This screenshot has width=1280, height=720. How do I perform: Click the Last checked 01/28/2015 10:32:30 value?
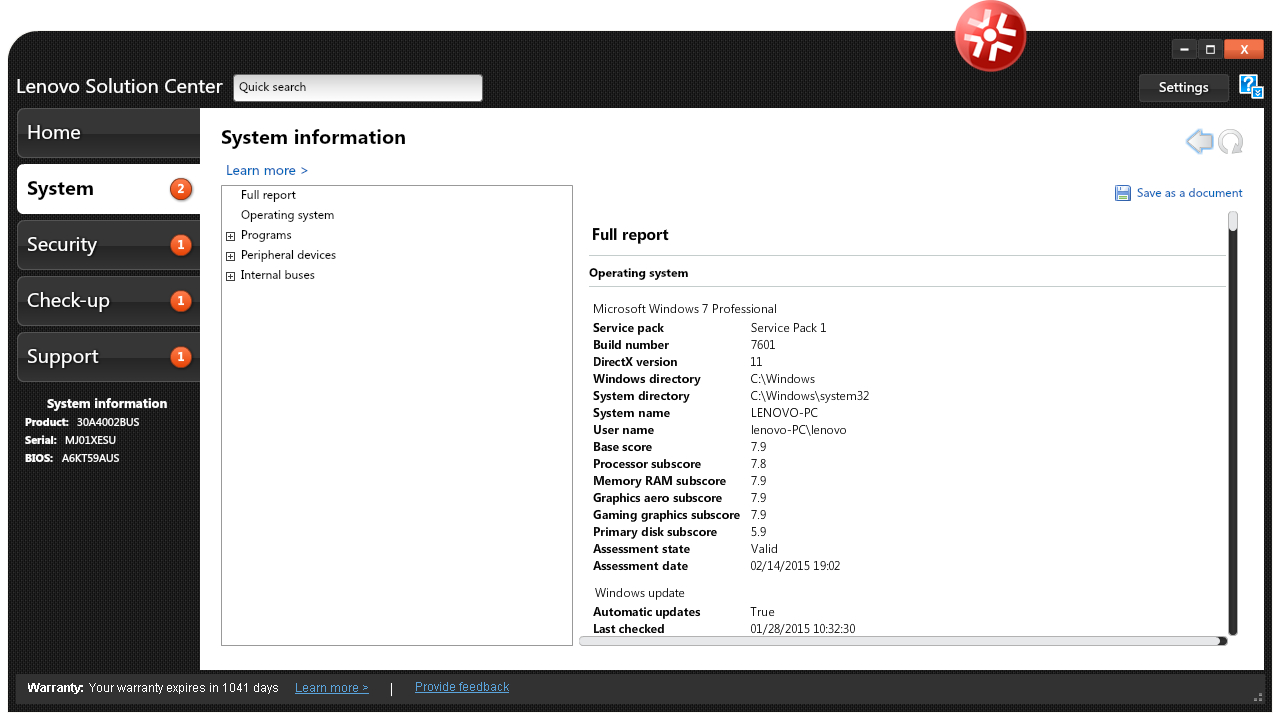pyautogui.click(x=803, y=629)
